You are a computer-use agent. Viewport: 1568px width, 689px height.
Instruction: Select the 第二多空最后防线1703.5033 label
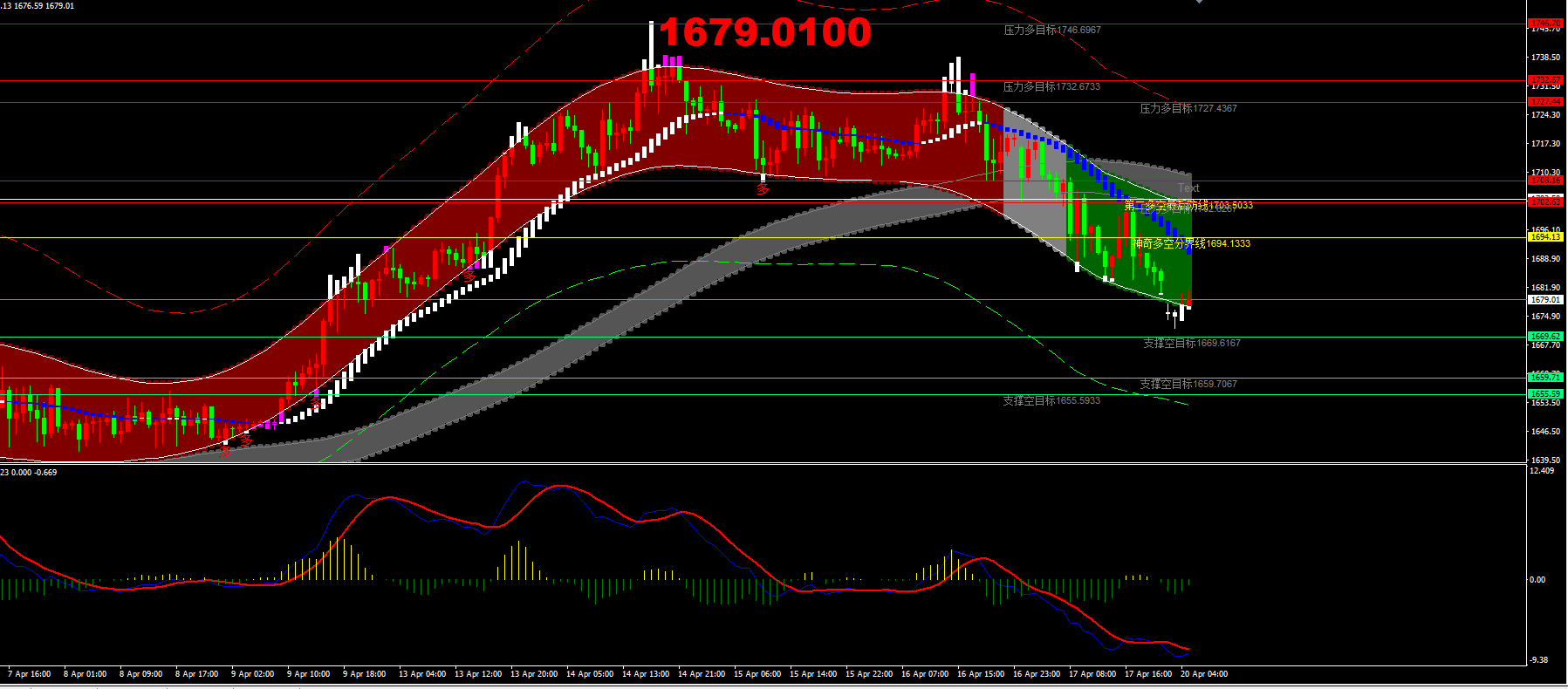click(1188, 205)
